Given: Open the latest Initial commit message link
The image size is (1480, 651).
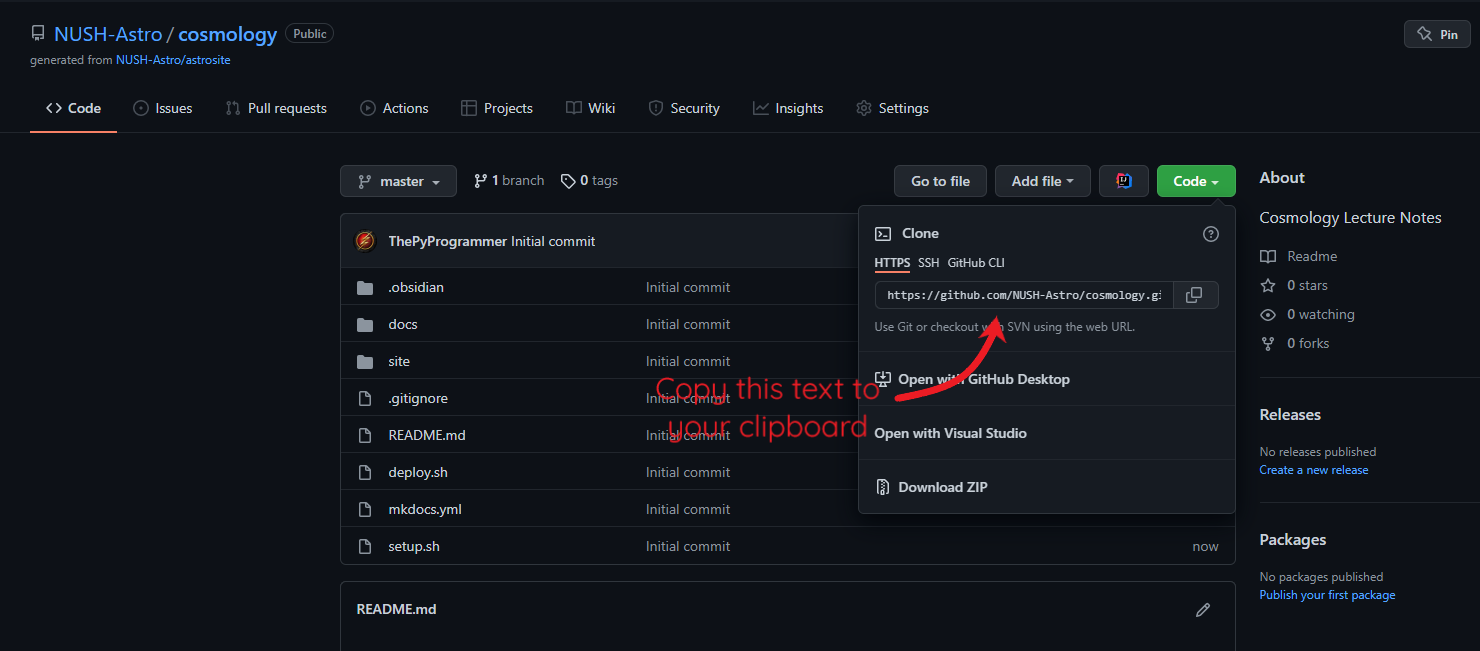Looking at the screenshot, I should pyautogui.click(x=553, y=241).
